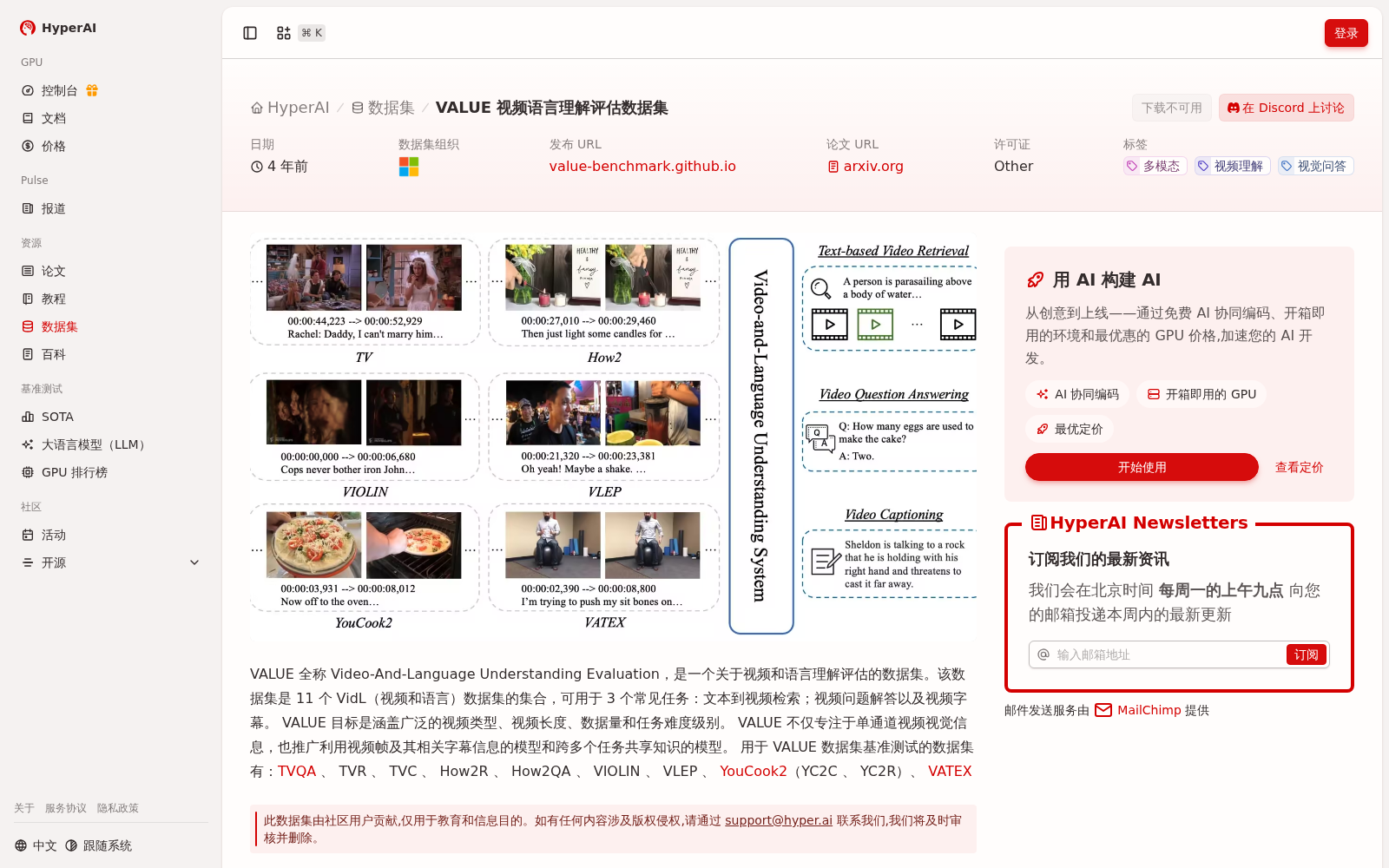Click the 数据集 database icon in sidebar
This screenshot has height=868, width=1389.
pyautogui.click(x=28, y=326)
